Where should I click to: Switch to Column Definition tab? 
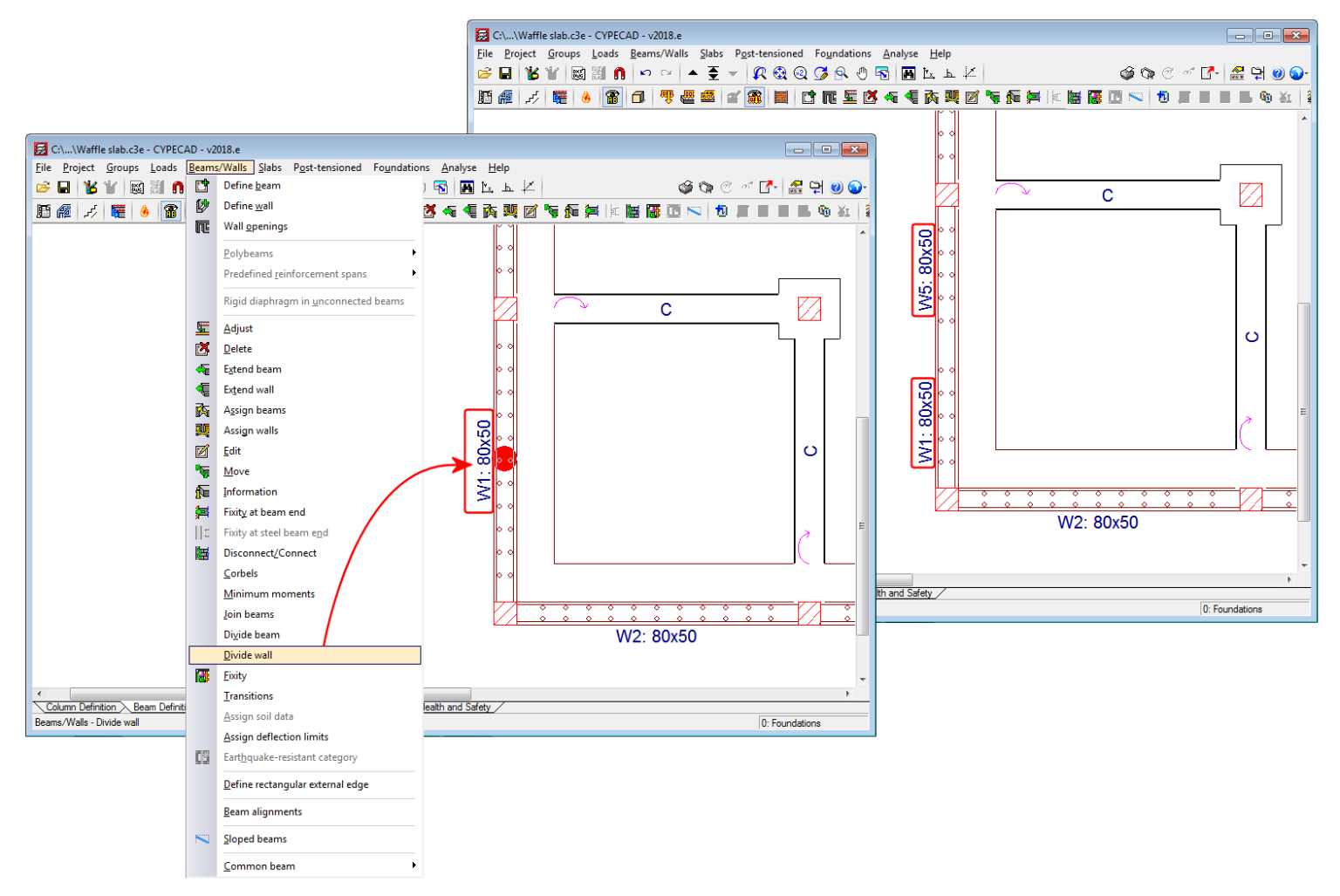[x=80, y=707]
